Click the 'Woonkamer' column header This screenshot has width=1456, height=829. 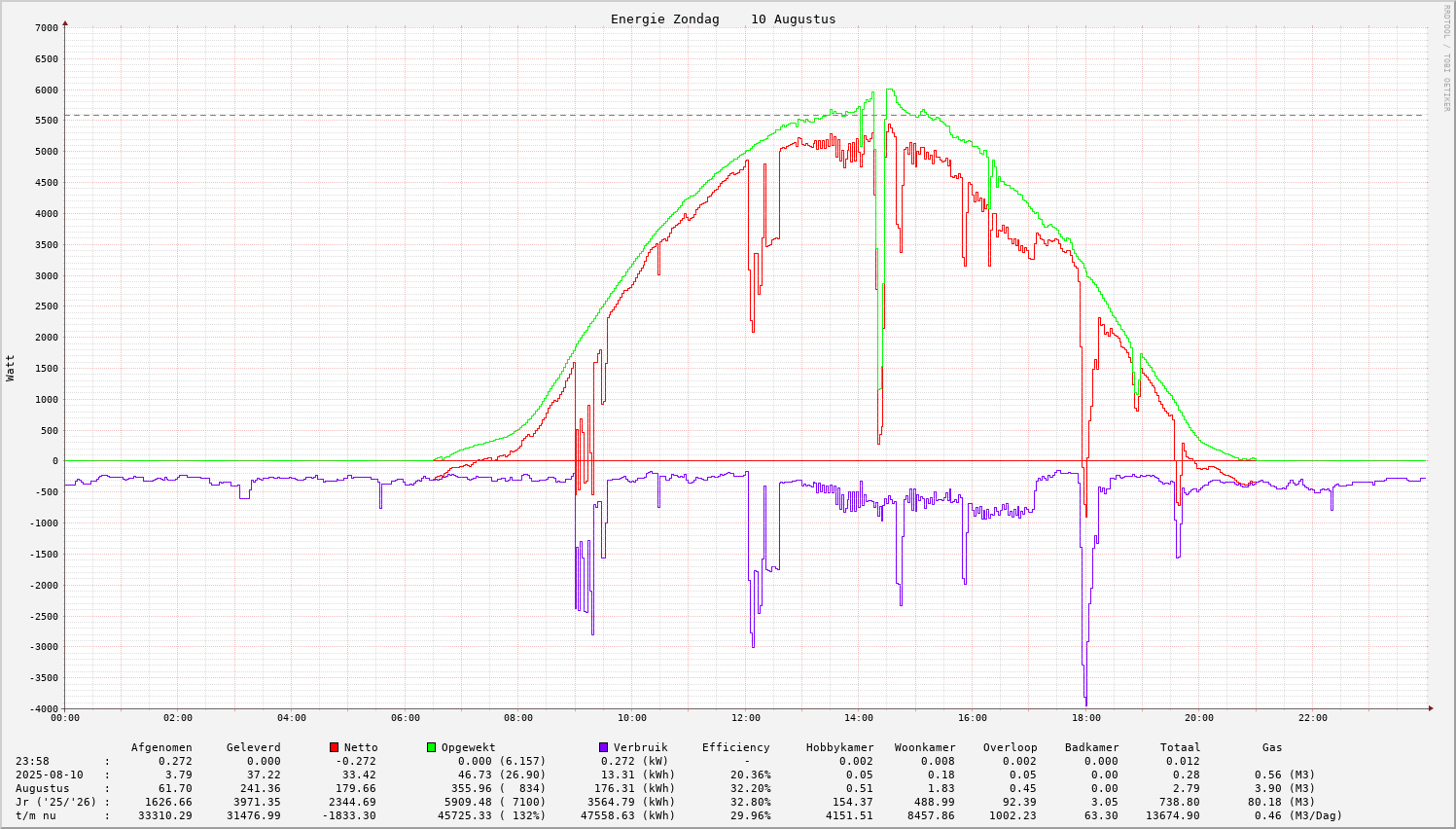coord(925,747)
